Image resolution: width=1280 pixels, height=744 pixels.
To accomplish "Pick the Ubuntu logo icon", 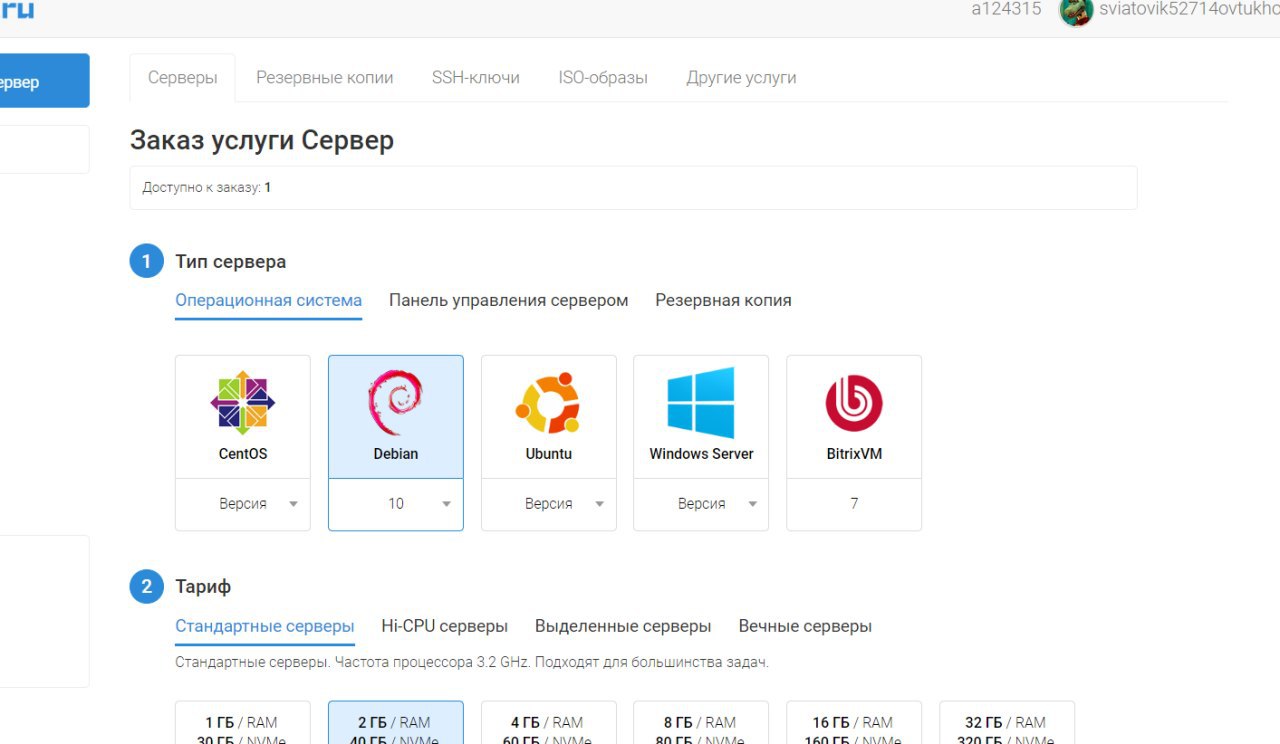I will 548,402.
